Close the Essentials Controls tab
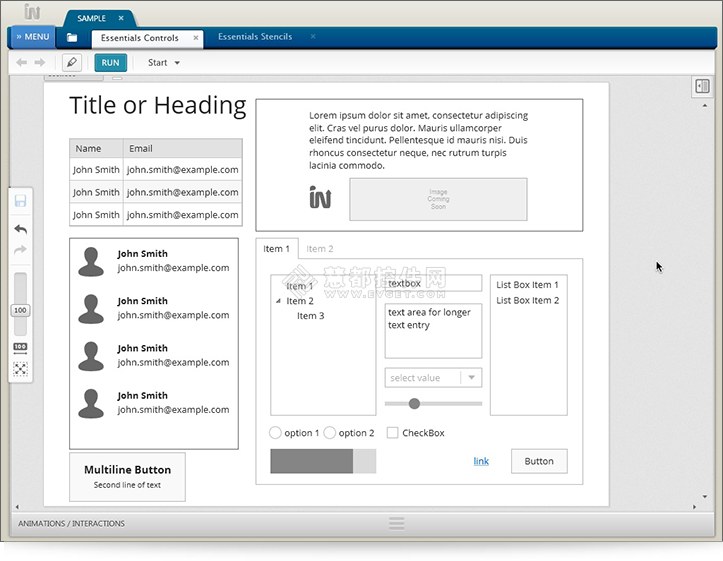This screenshot has height=561, width=723. pyautogui.click(x=196, y=38)
